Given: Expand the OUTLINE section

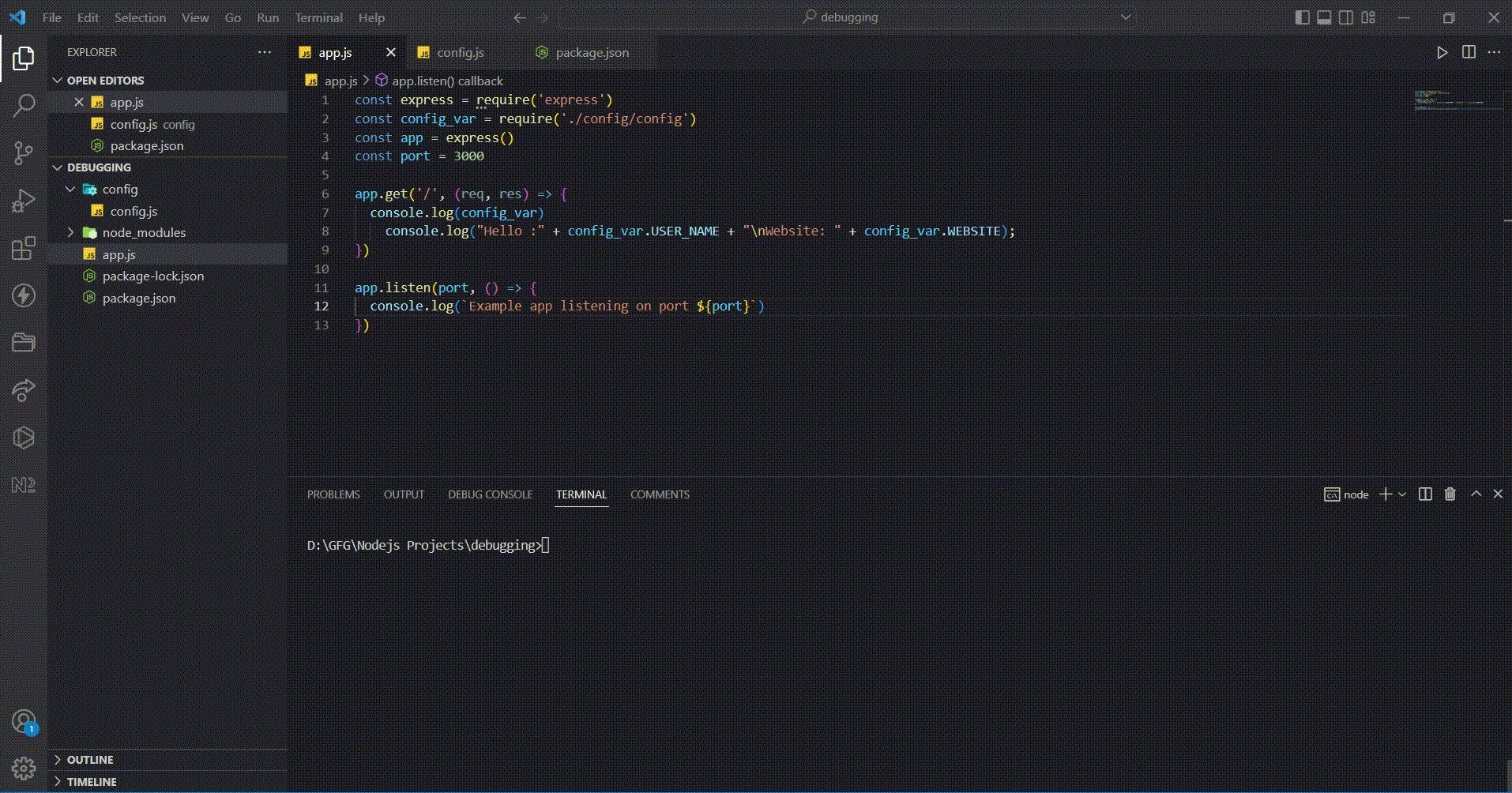Looking at the screenshot, I should click(90, 760).
